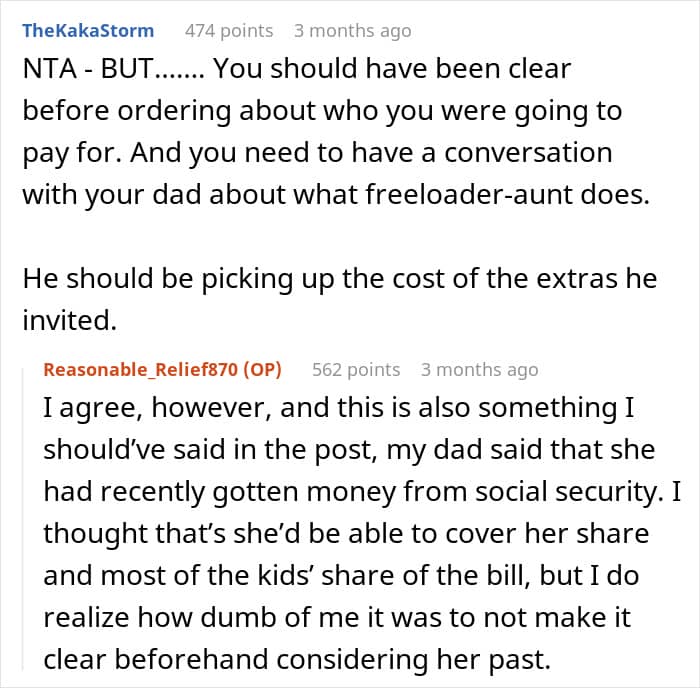This screenshot has width=700, height=688.
Task: Click the 474 points score
Action: pyautogui.click(x=229, y=31)
